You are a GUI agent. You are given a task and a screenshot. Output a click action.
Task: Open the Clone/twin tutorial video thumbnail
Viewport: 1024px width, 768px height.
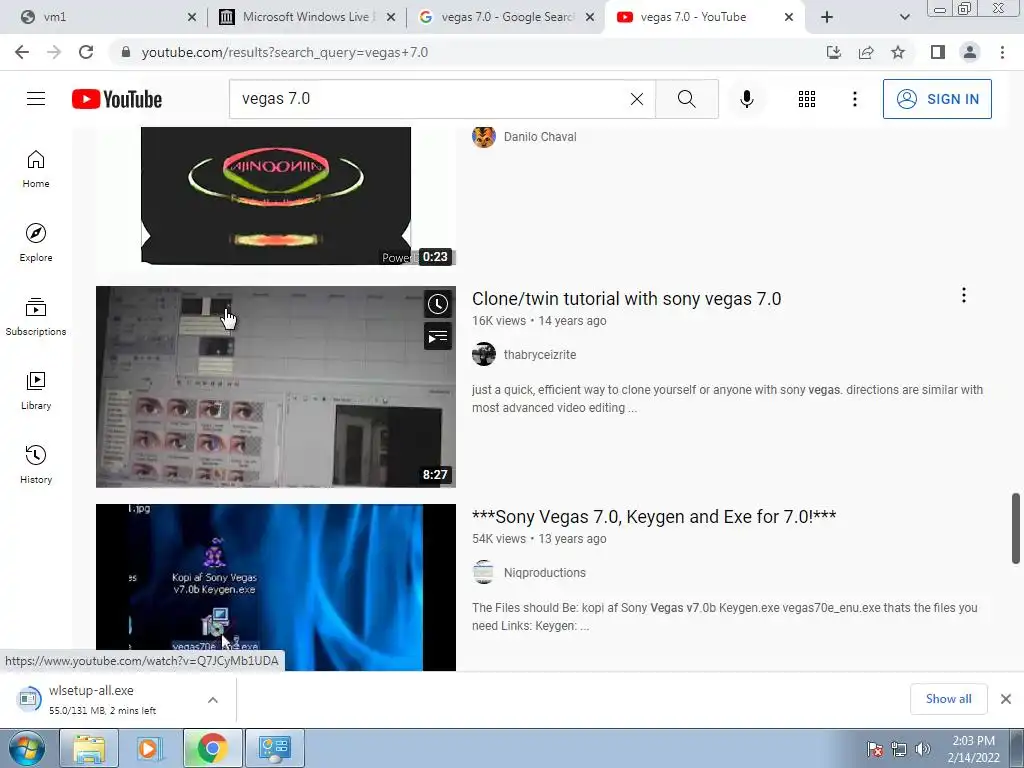[276, 387]
